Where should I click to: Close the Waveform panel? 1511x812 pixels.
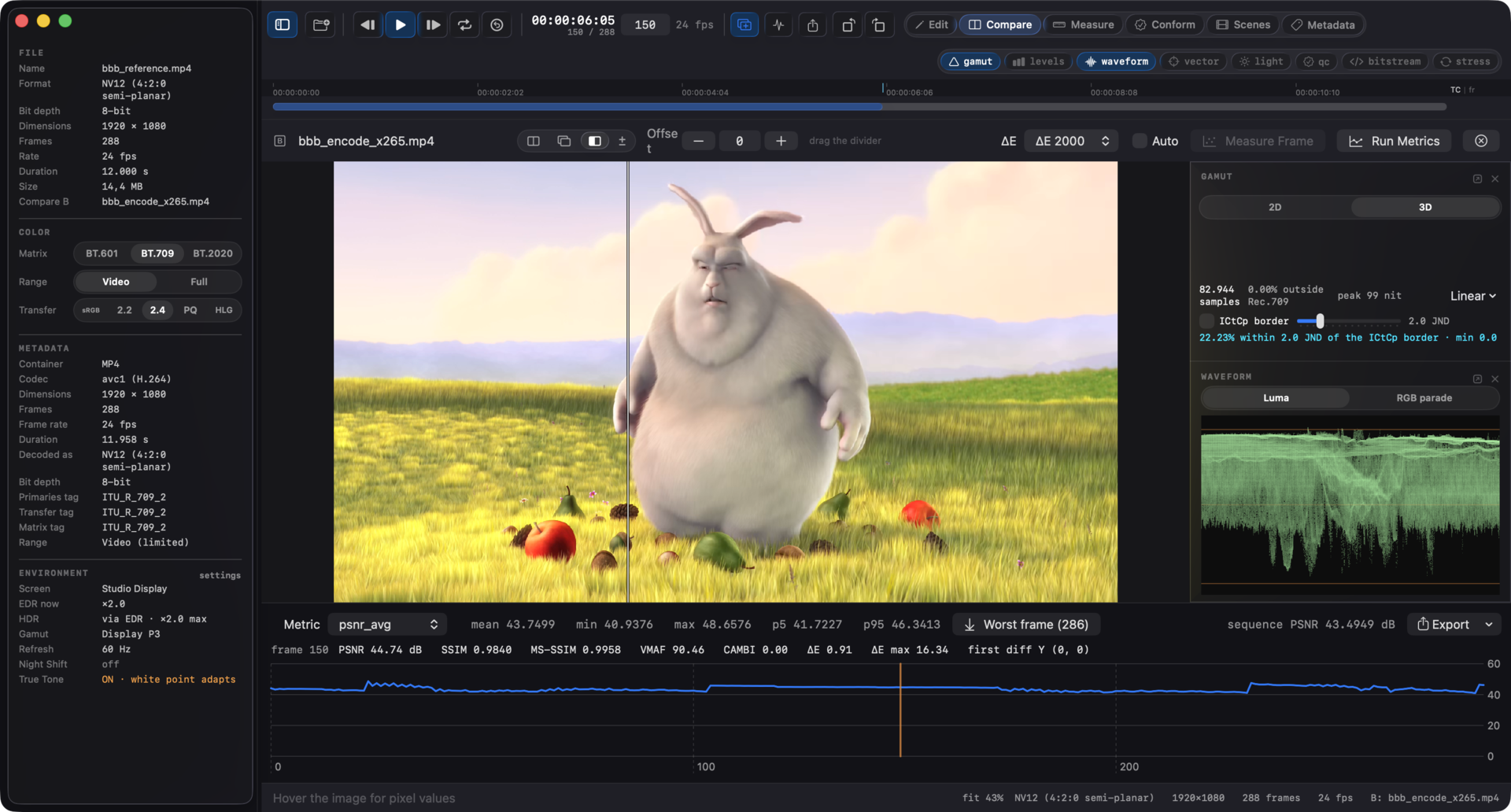pyautogui.click(x=1495, y=378)
